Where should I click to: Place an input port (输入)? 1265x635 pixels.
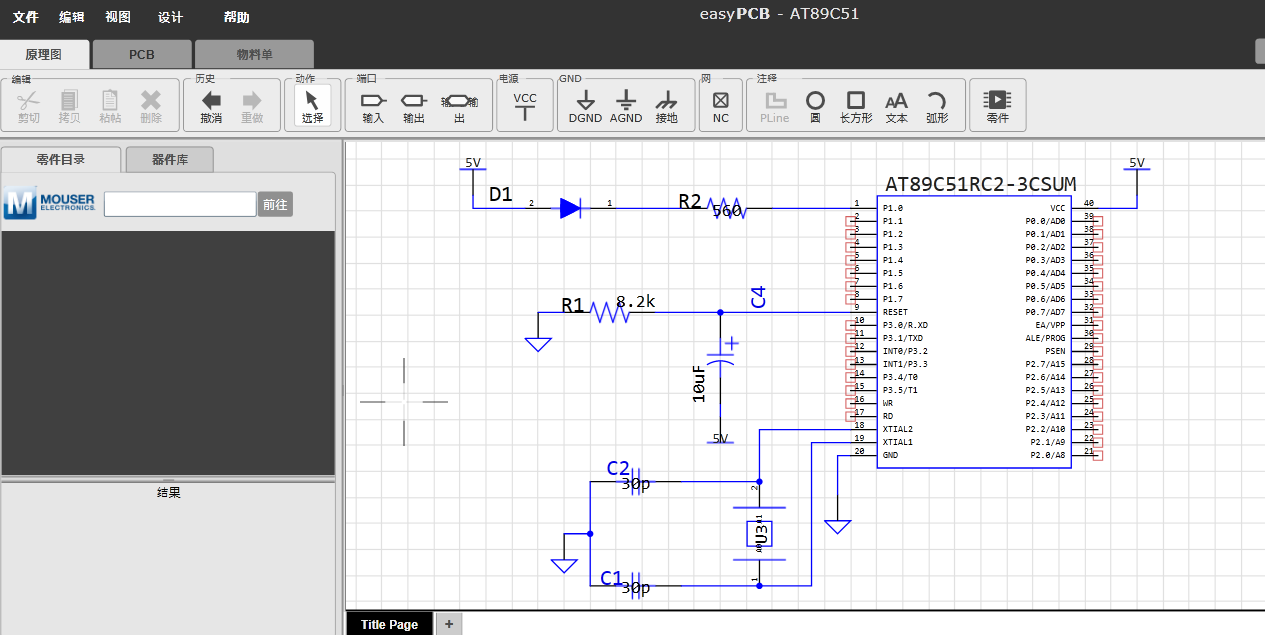tap(373, 100)
